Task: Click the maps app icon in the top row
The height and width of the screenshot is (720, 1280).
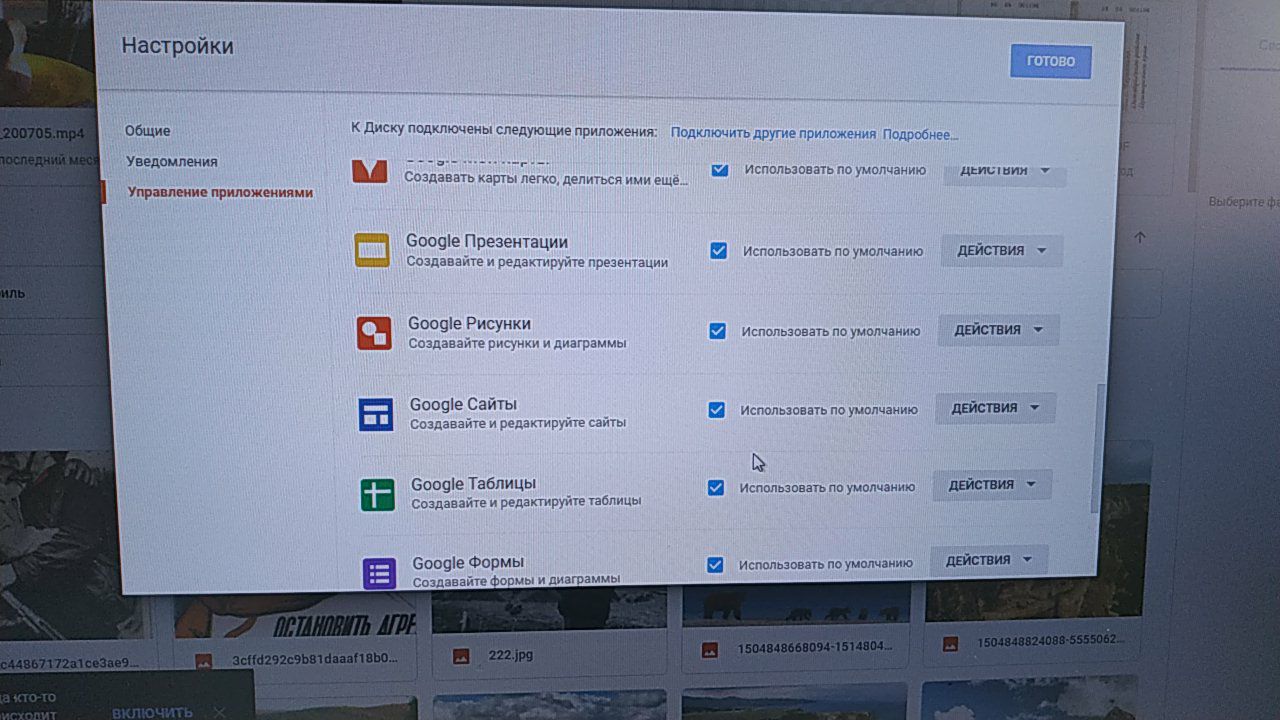Action: point(370,171)
